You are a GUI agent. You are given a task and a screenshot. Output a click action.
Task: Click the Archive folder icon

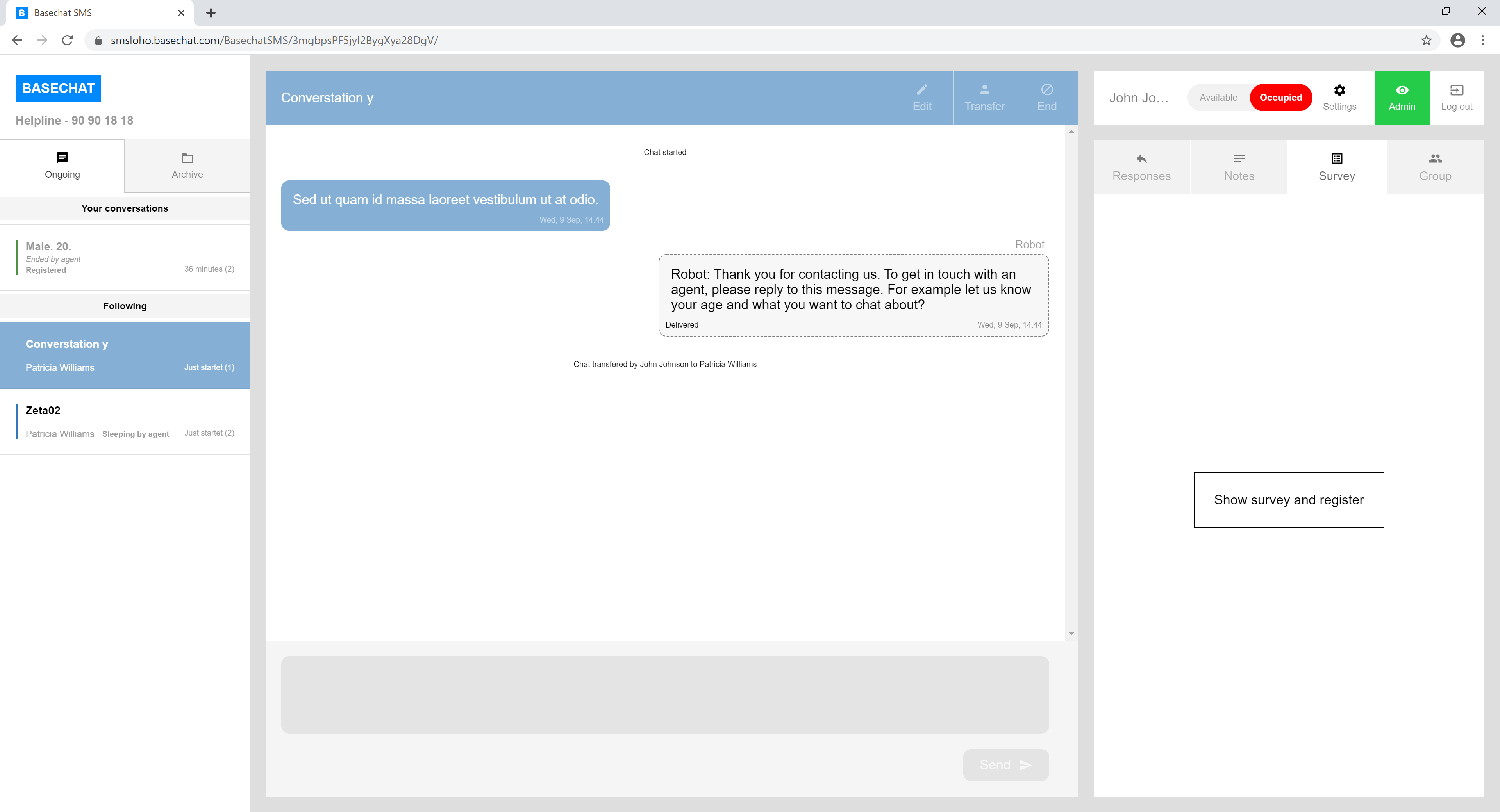pos(187,158)
